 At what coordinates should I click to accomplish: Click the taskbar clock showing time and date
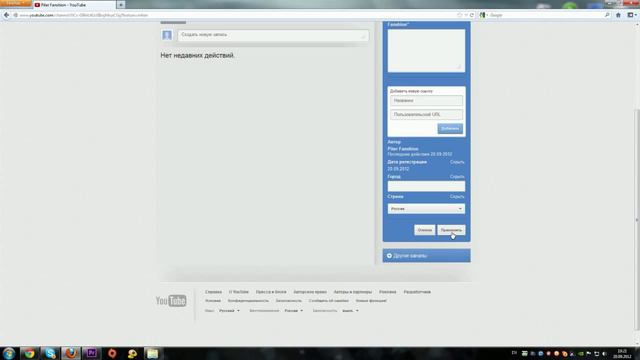622,353
